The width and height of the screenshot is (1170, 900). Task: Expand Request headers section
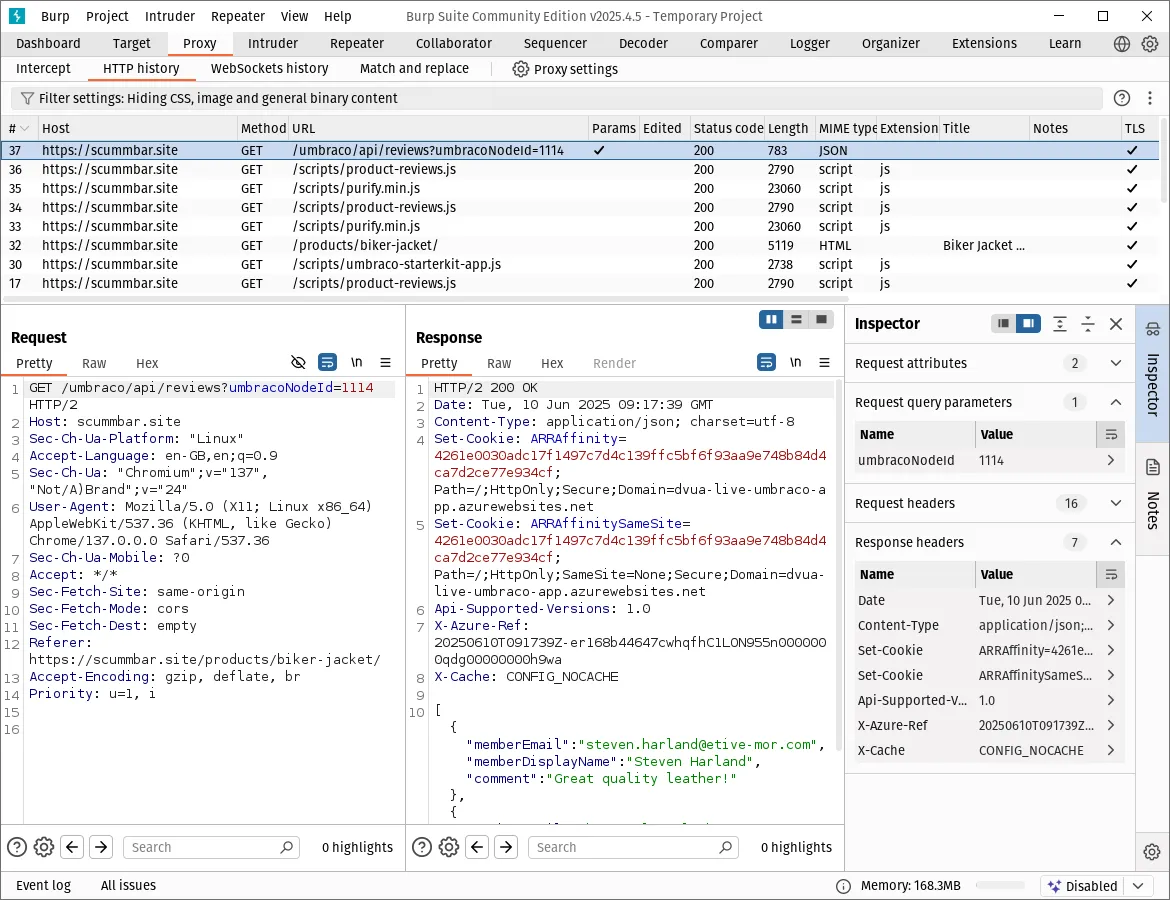coord(1116,504)
